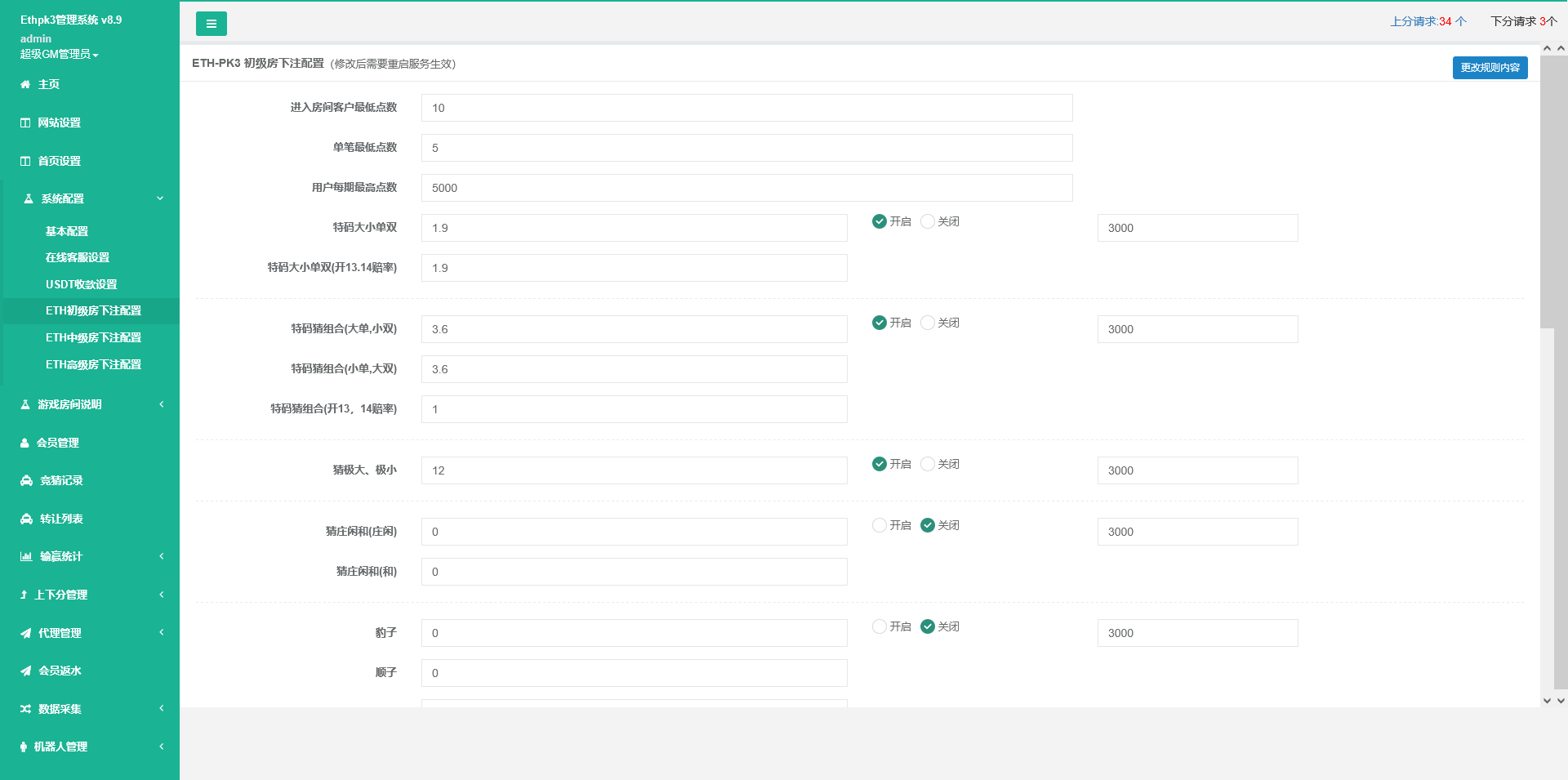Click the 更改规则内容 button

[x=1490, y=68]
